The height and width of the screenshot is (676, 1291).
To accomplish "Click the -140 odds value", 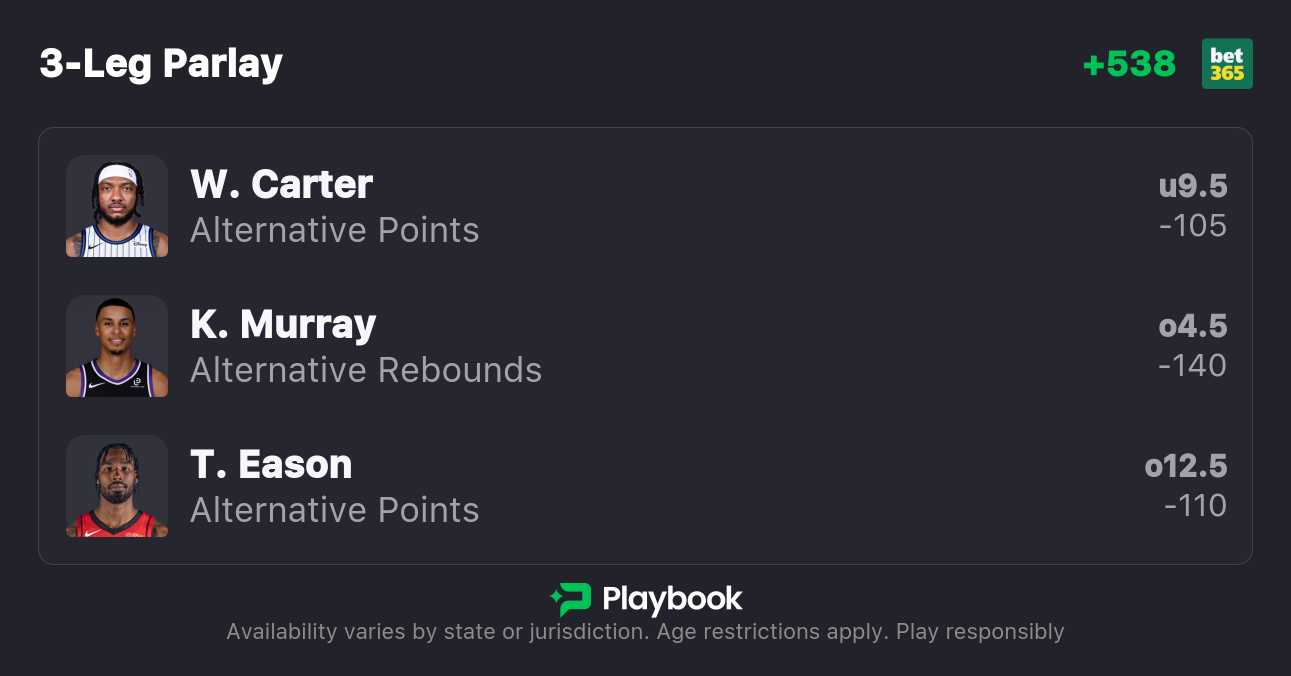I will [1192, 366].
